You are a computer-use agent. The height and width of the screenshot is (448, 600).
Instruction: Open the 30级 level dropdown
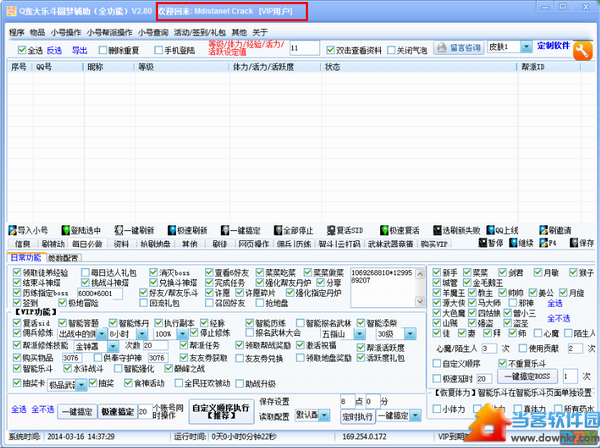[x=410, y=334]
